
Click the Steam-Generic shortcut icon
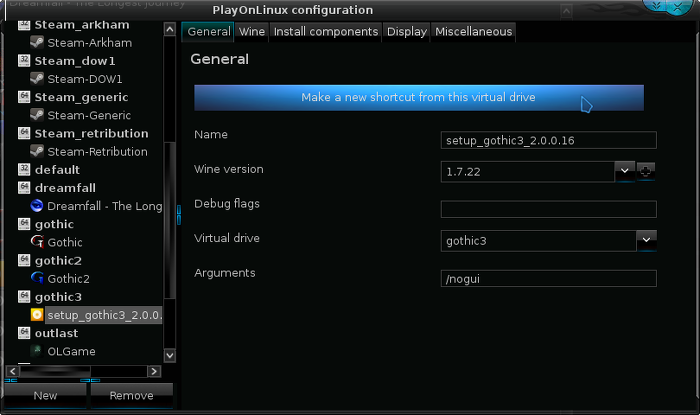(x=37, y=115)
